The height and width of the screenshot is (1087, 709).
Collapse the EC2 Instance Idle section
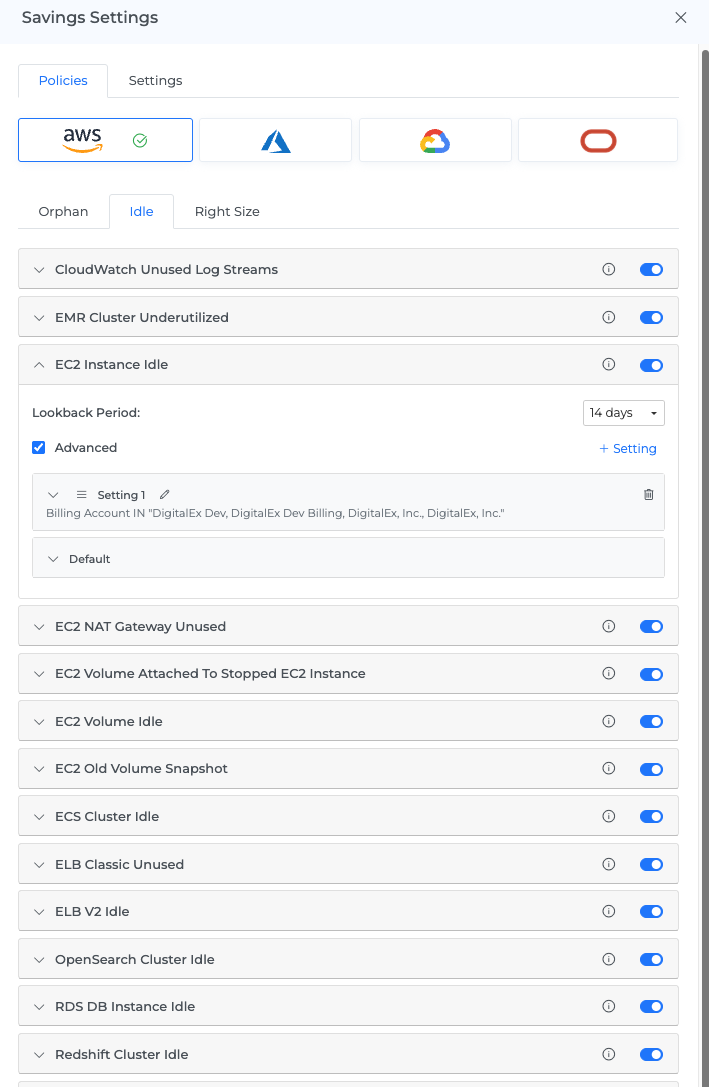40,365
